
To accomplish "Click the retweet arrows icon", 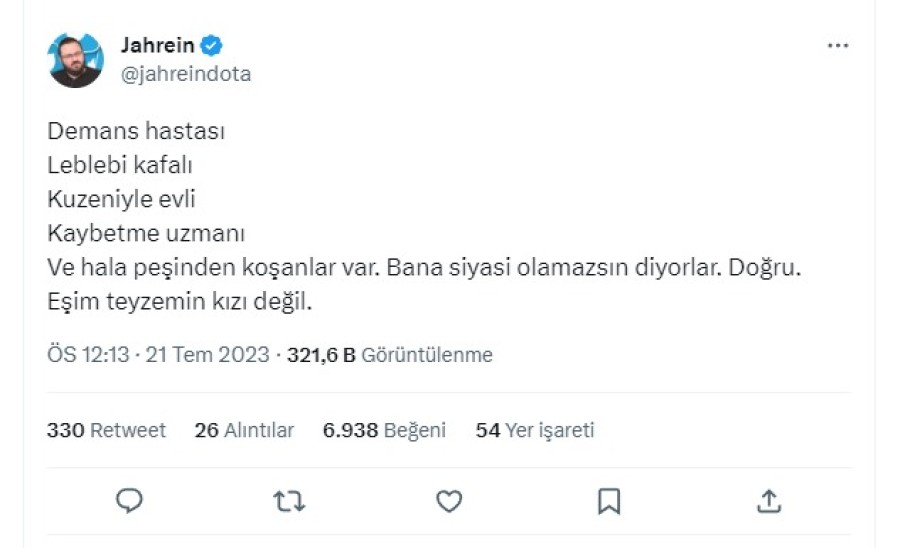I will pos(289,500).
